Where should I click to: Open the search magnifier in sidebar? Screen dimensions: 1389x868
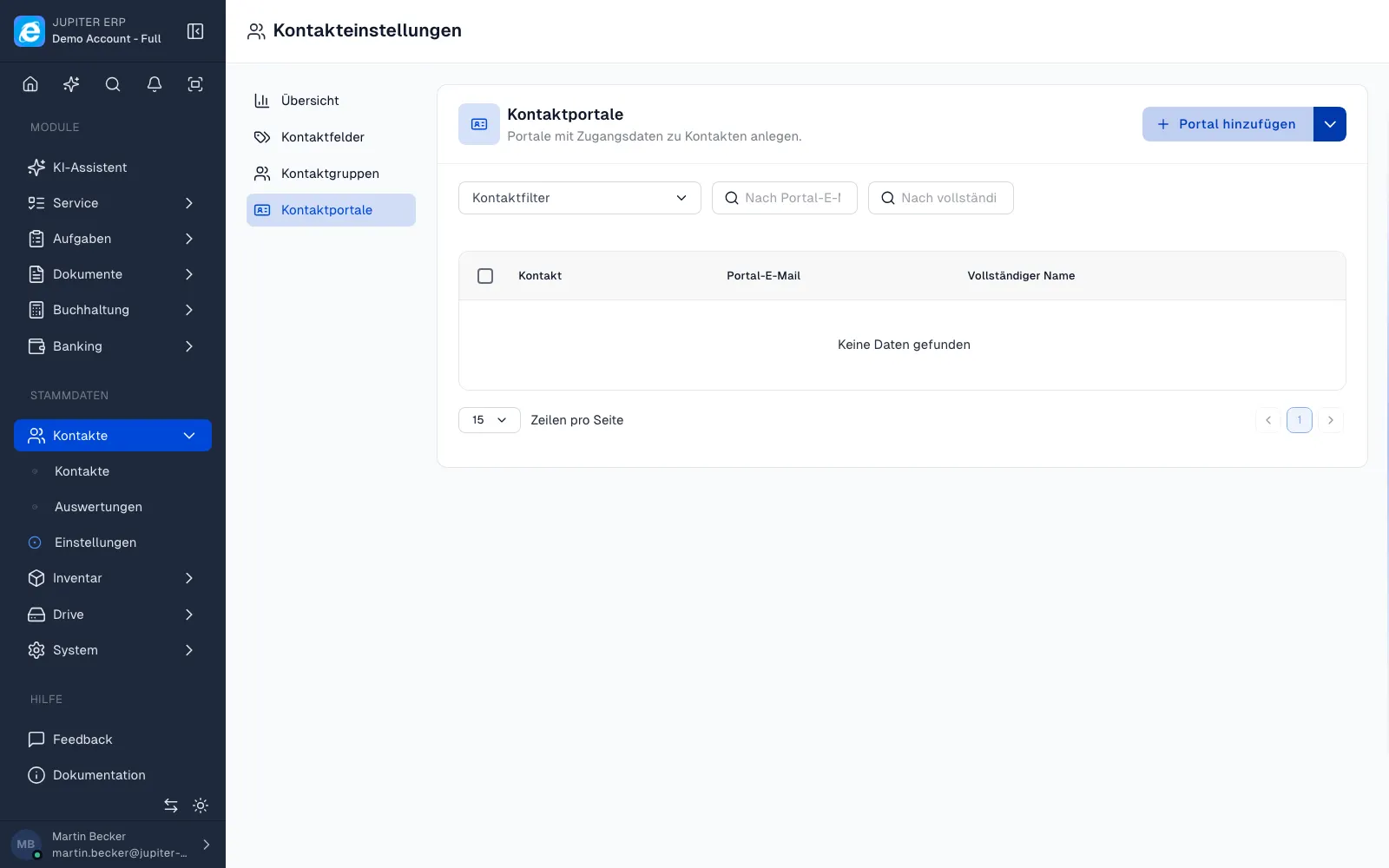113,84
